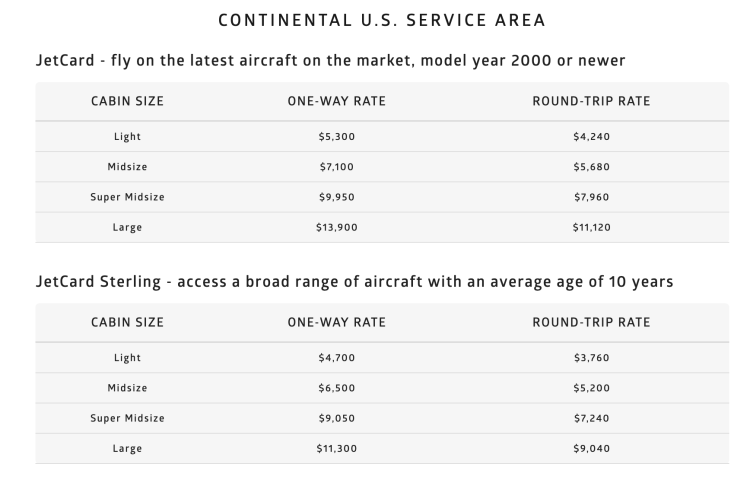
Task: Click Sterling round-trip rate $3,760
Action: coord(591,357)
